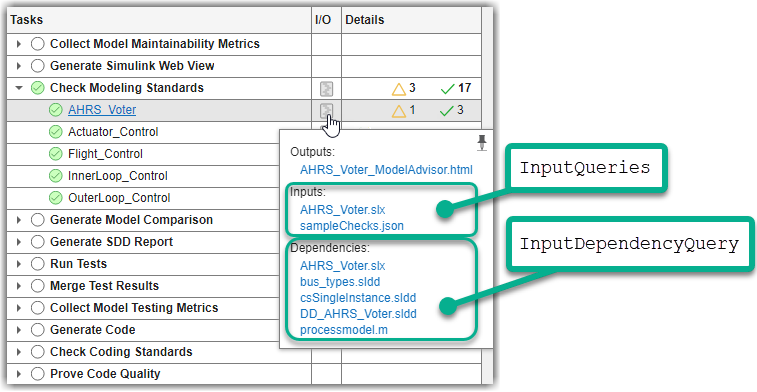Expand Generate Model Comparison task
757x392 pixels.
[19, 220]
